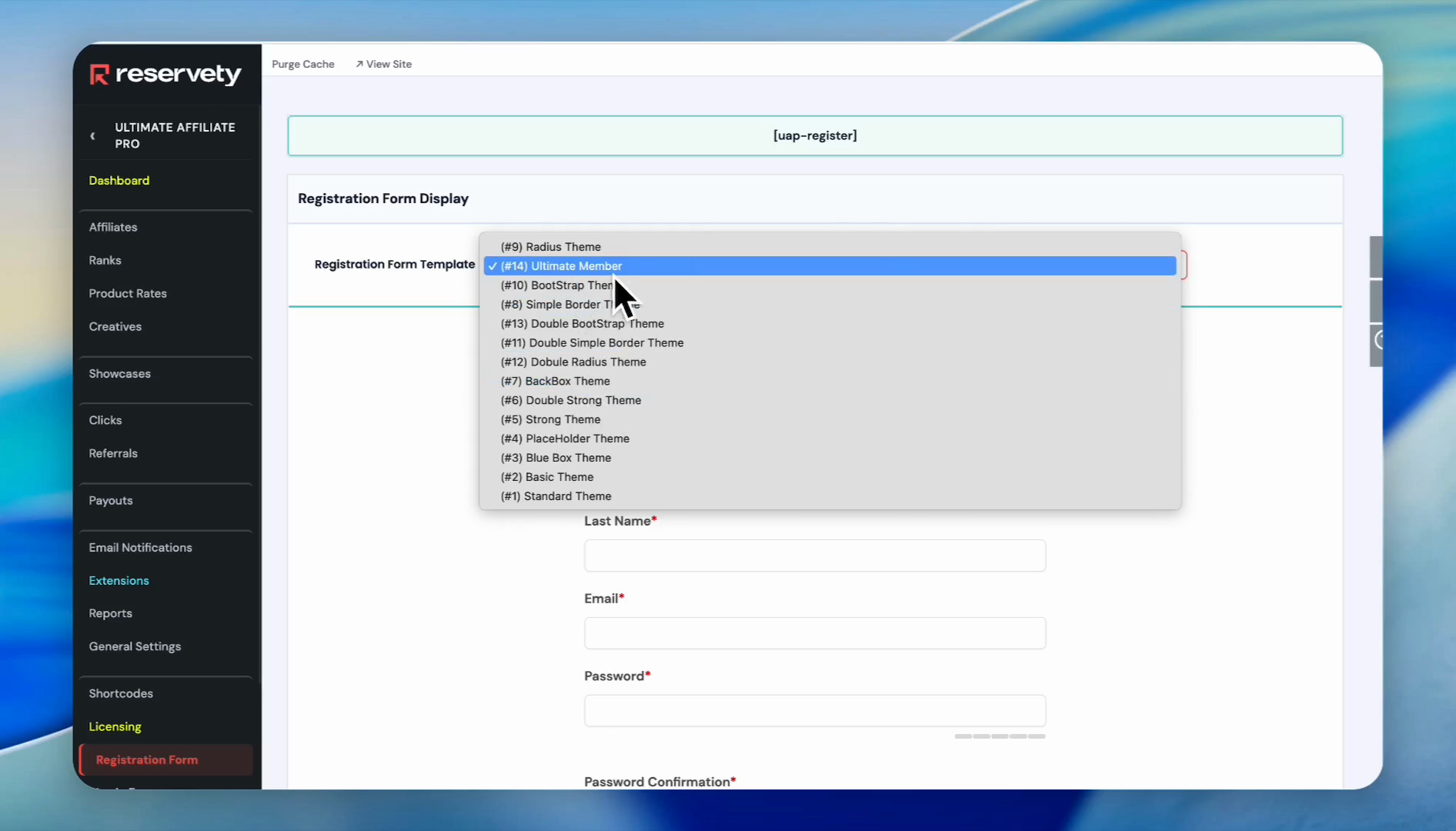Screen dimensions: 1456x831
Task: Go to Payouts in the sidebar
Action: [111, 500]
